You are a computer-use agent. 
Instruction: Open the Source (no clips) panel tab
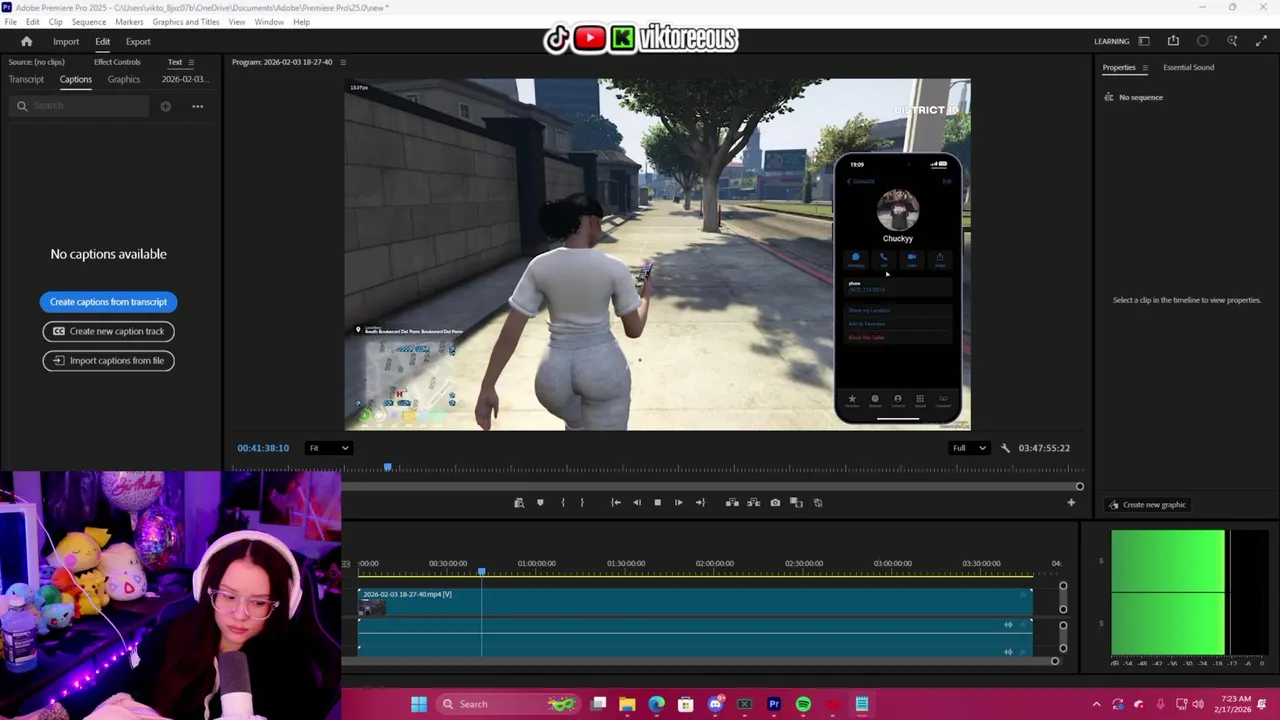point(36,62)
